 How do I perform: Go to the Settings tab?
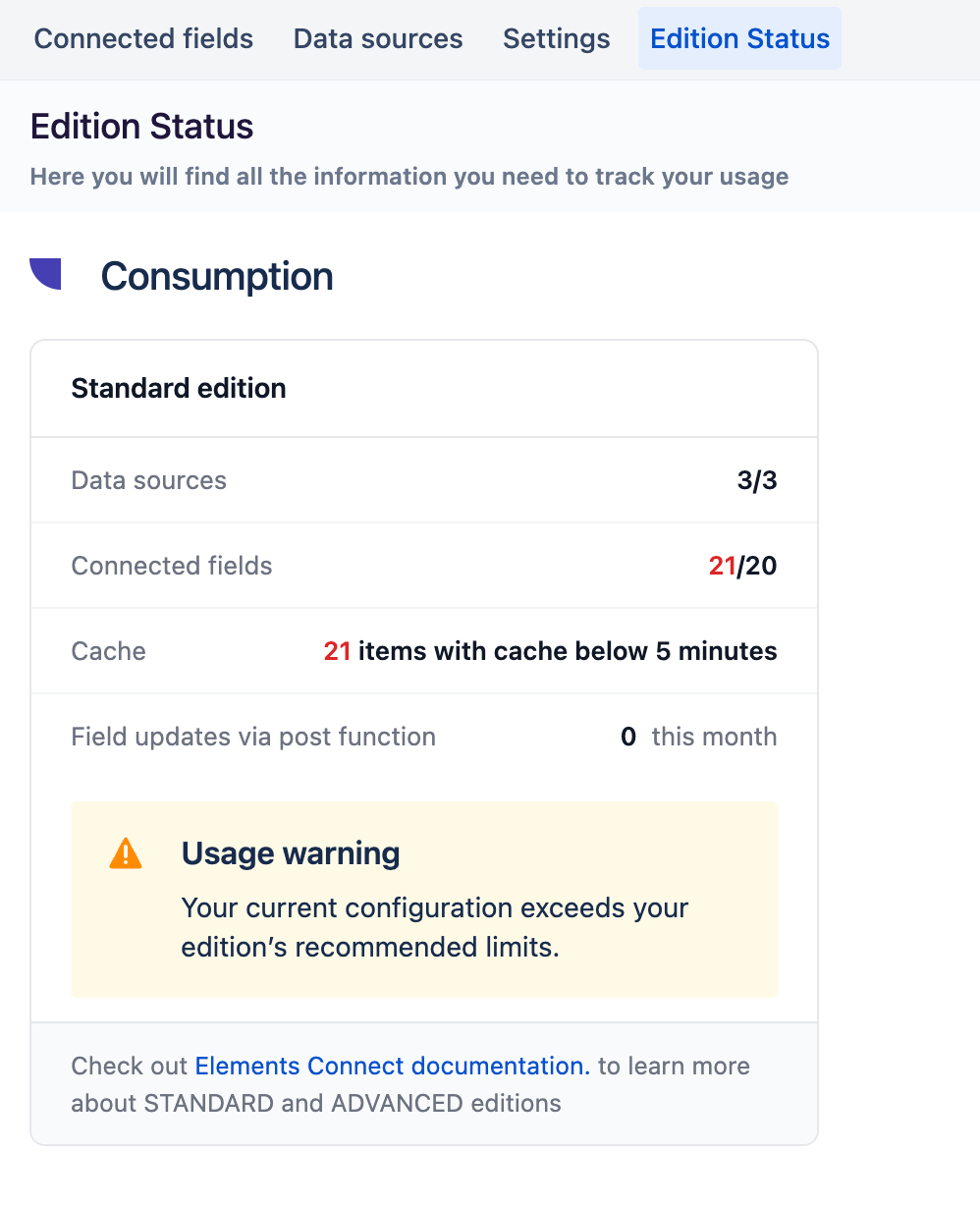click(x=556, y=39)
